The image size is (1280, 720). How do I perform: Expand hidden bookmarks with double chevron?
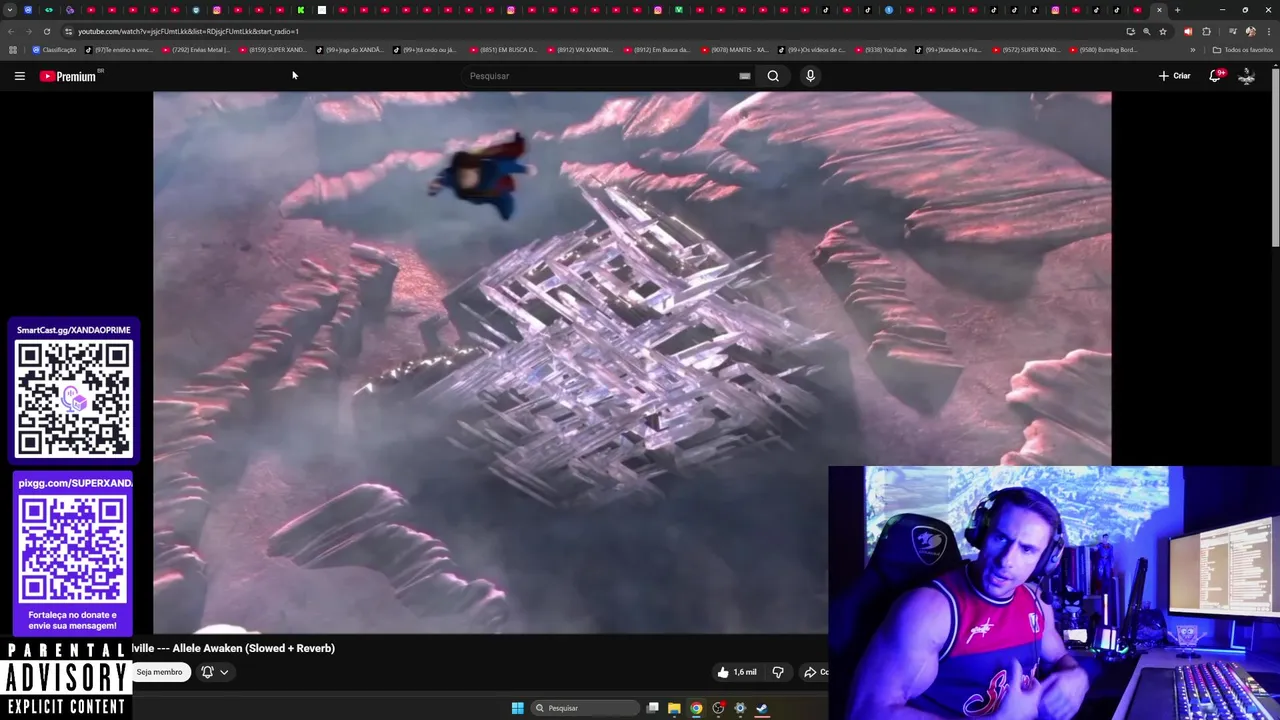[1192, 50]
